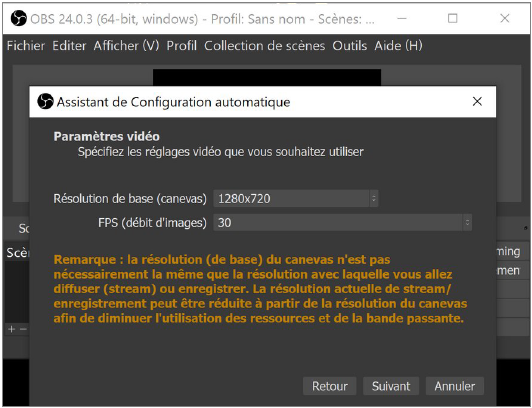Click the Suivant button

[391, 386]
